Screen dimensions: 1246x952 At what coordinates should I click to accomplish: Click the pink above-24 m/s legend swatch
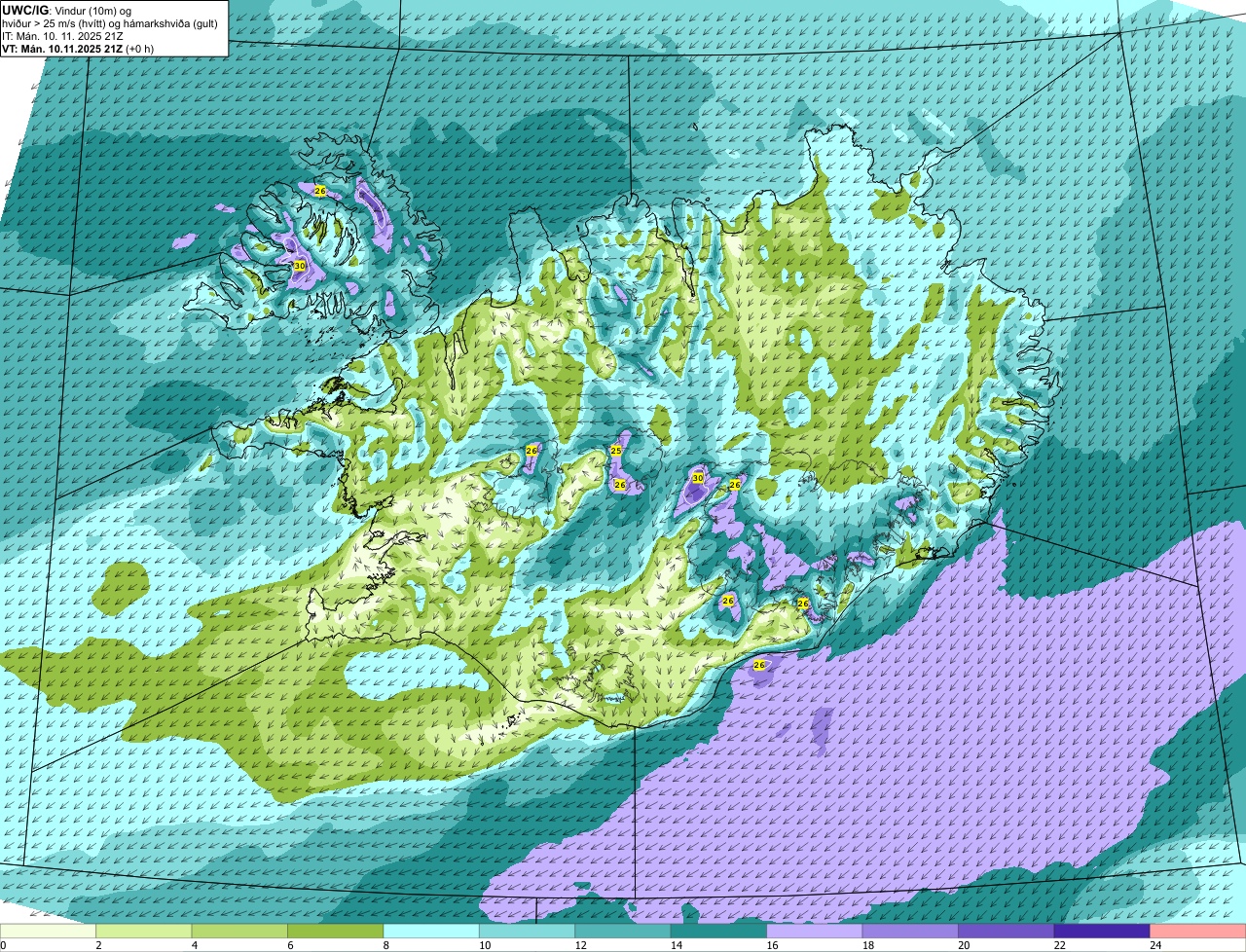[1198, 931]
